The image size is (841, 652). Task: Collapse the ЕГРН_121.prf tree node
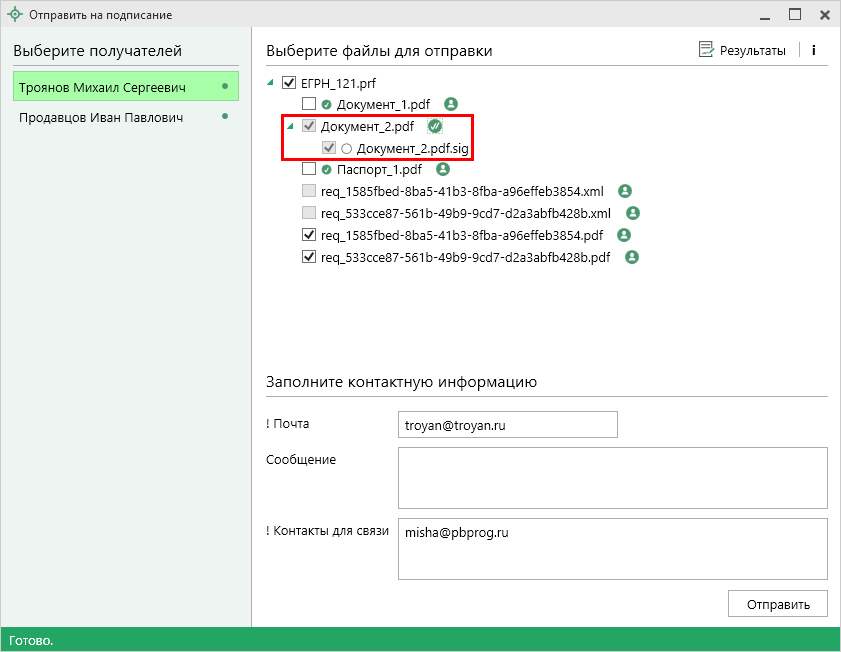272,82
